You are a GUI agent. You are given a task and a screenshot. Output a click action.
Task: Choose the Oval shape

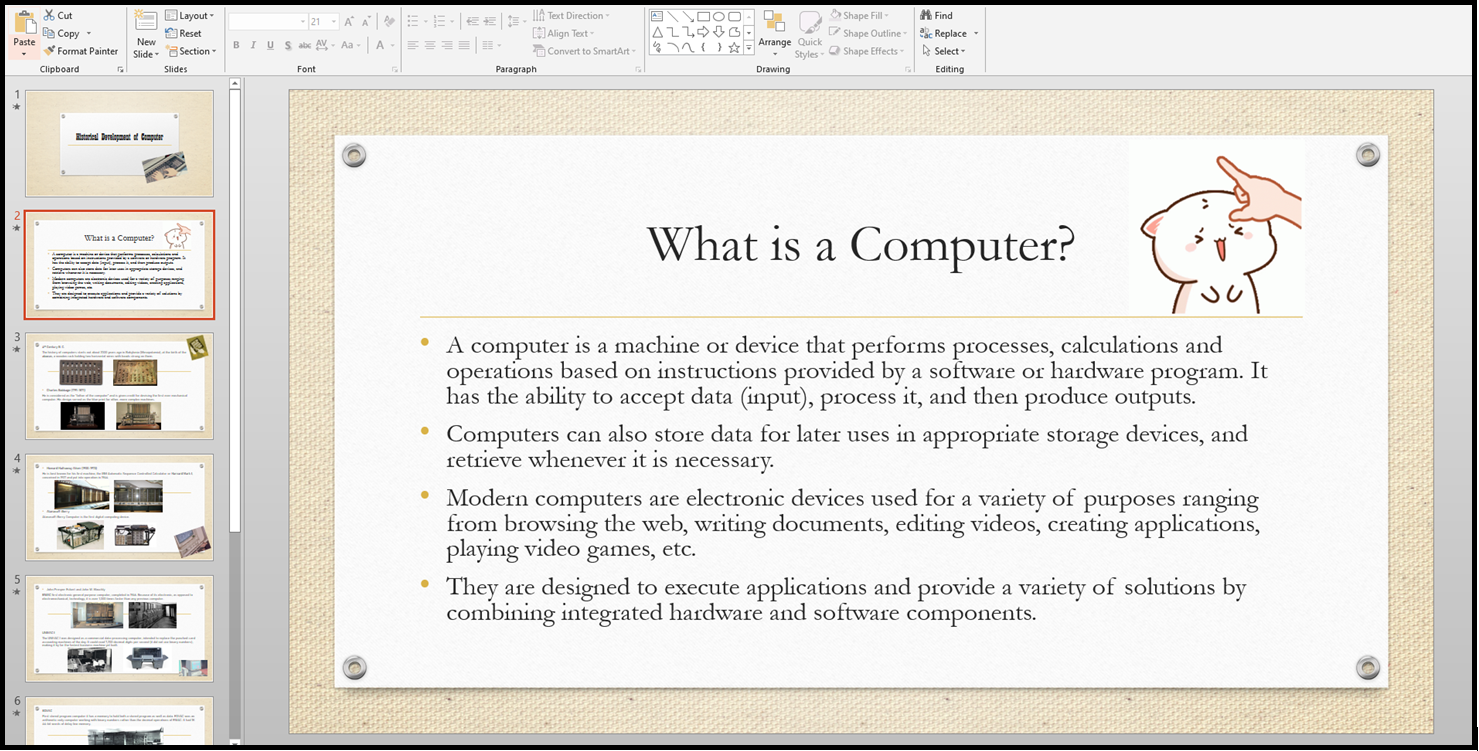point(719,16)
